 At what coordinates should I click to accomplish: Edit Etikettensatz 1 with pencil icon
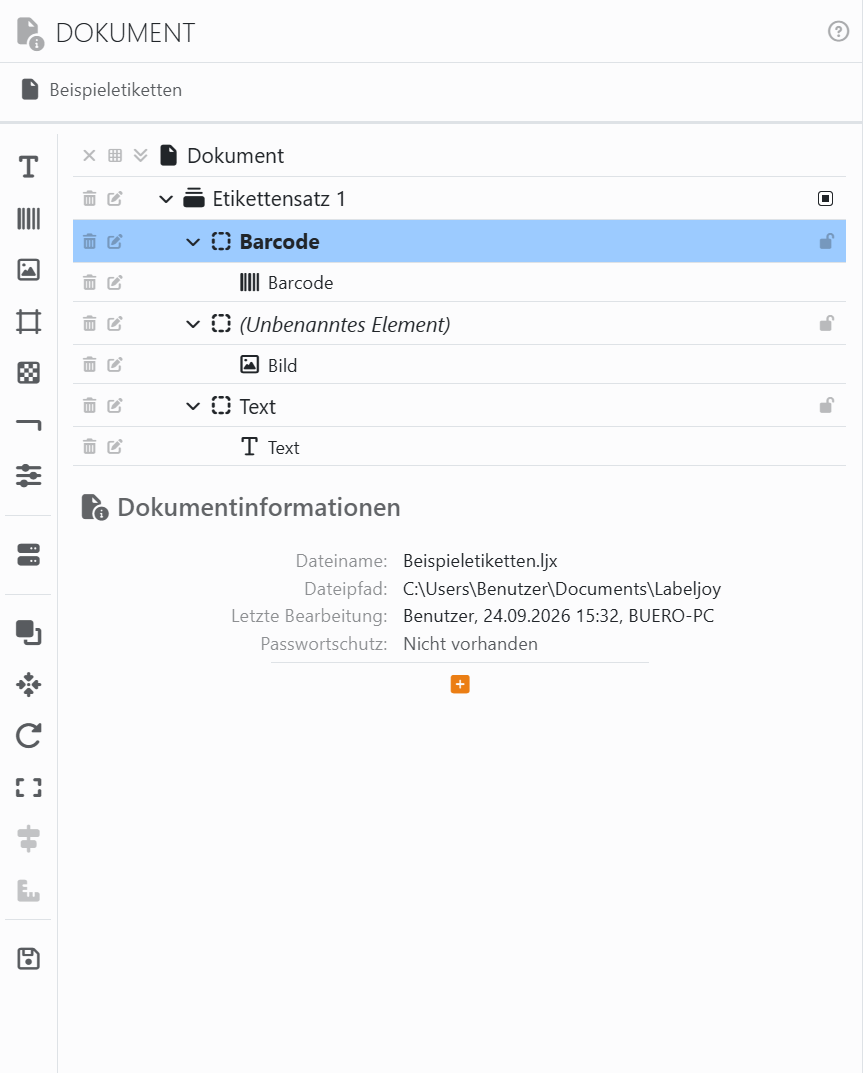(115, 198)
